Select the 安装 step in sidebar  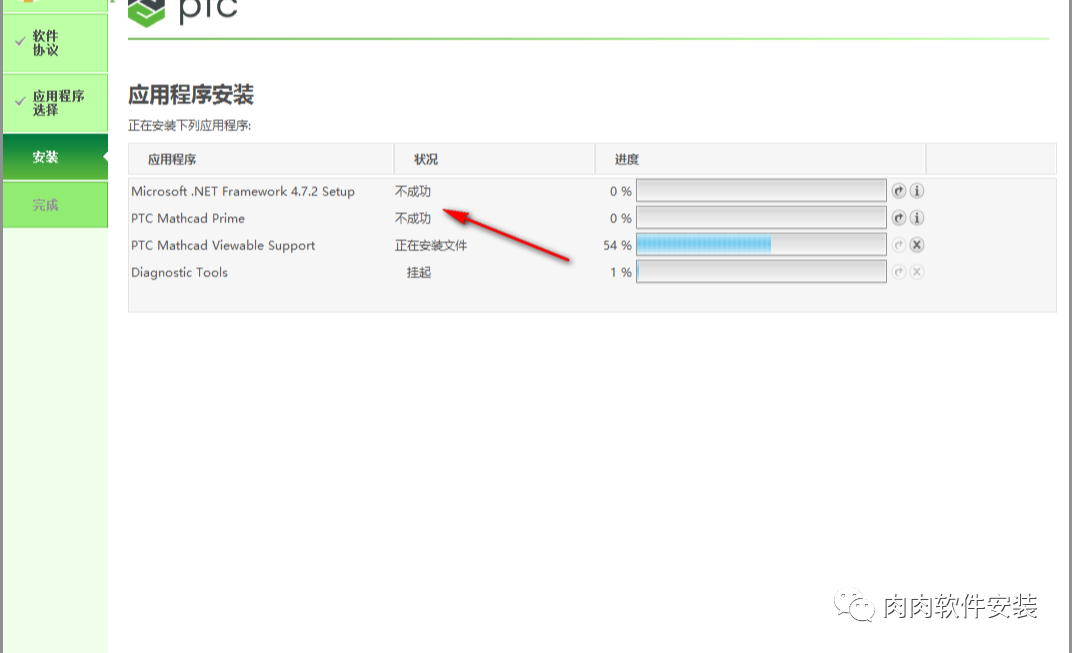coord(55,157)
